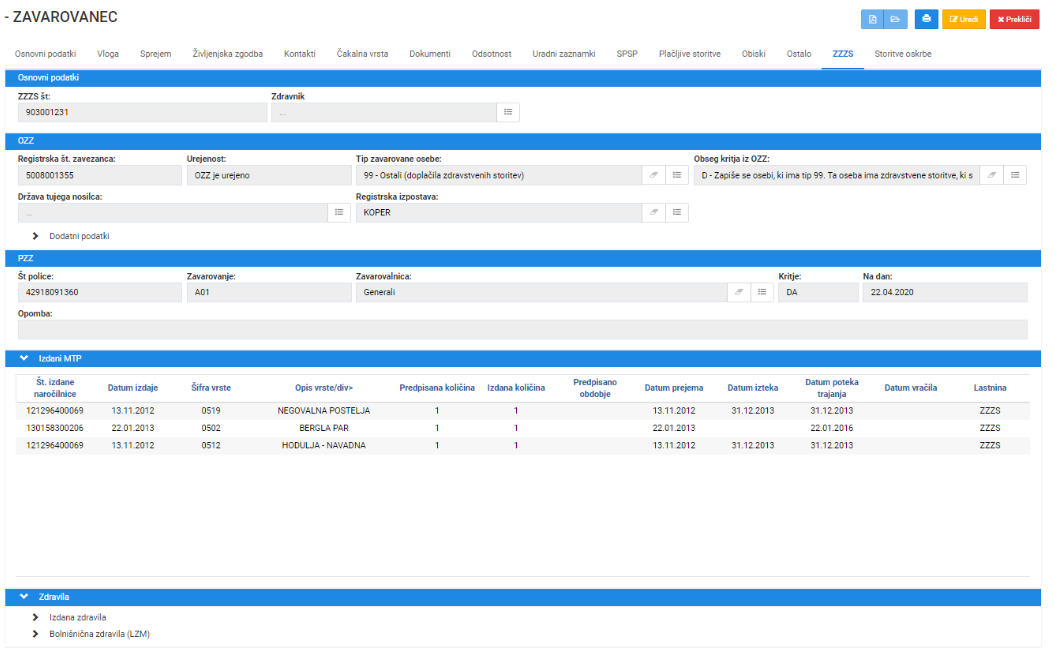Click the open-folder icon button in top toolbar

pyautogui.click(x=896, y=19)
